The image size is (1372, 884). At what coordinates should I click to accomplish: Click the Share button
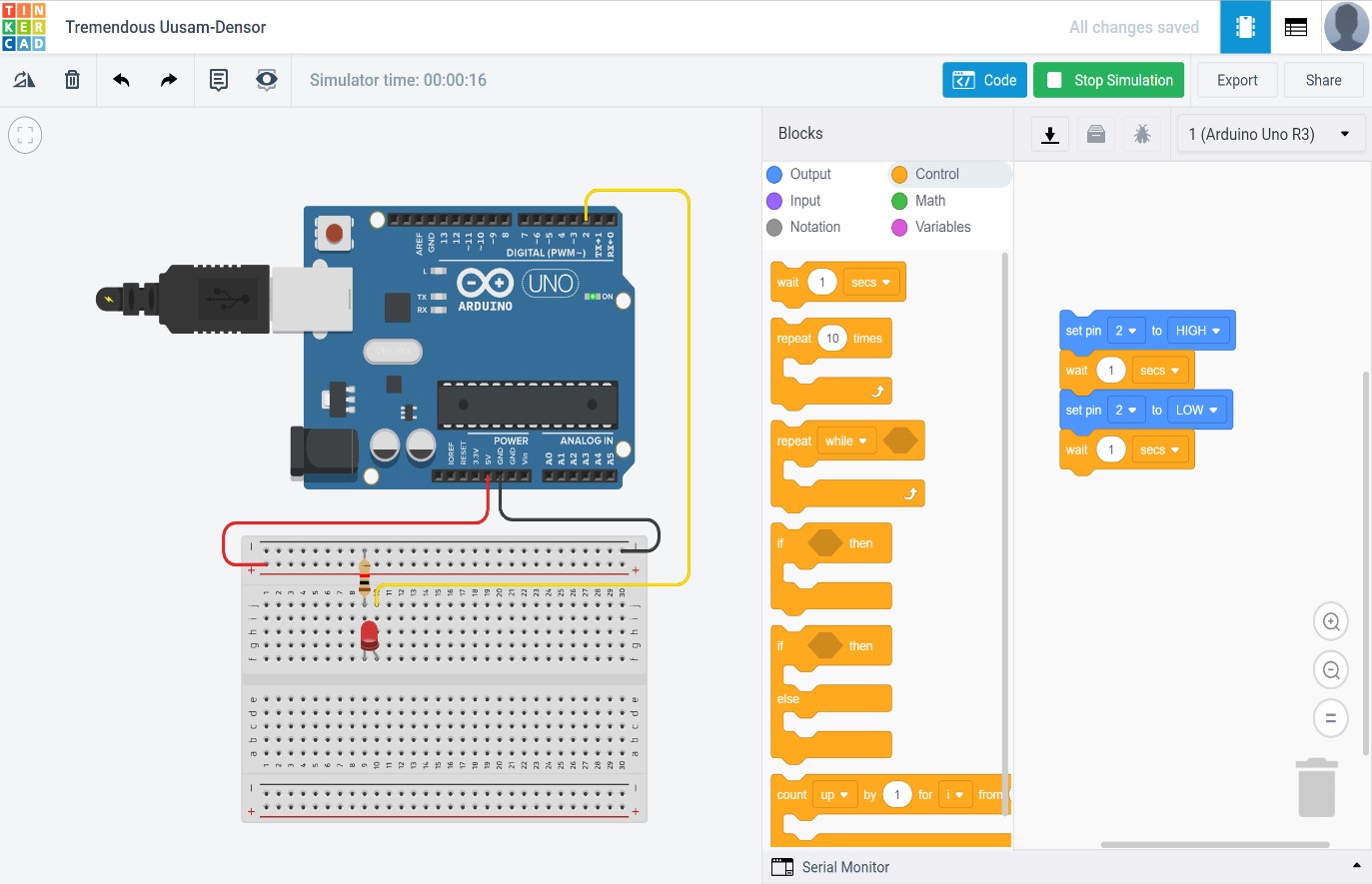pyautogui.click(x=1324, y=80)
